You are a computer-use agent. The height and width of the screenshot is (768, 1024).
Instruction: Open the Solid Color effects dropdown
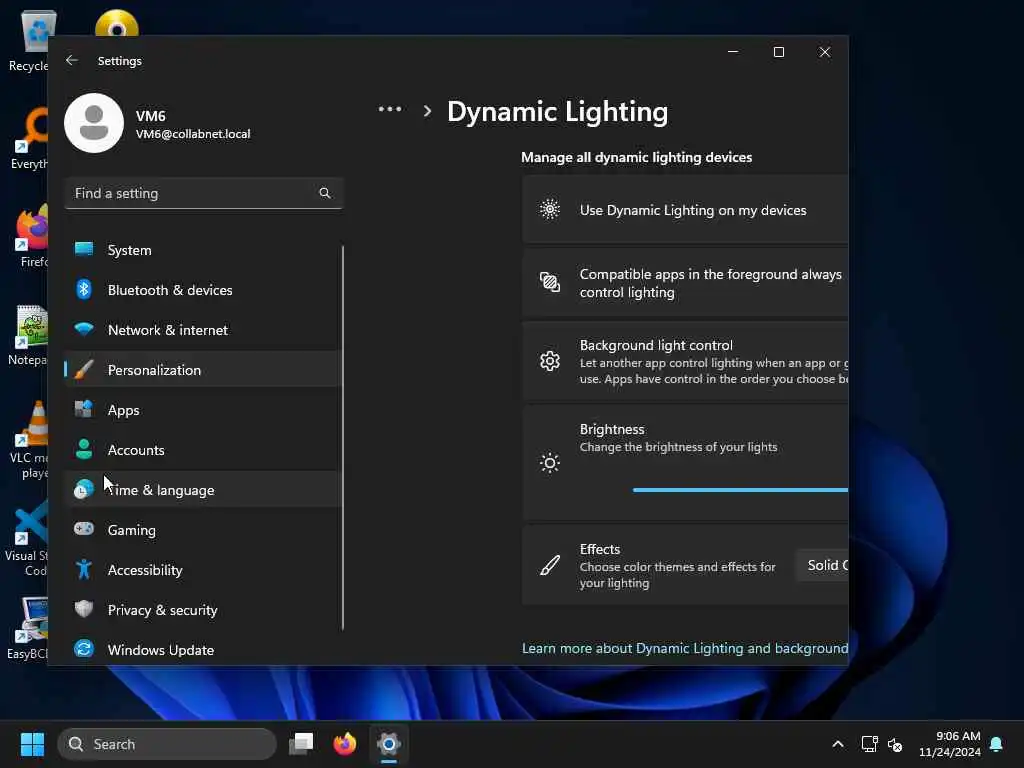822,565
